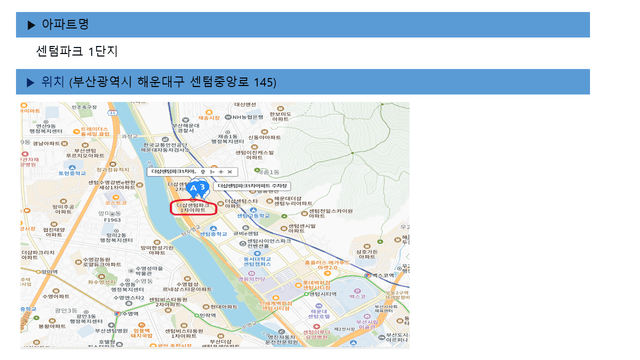Click the 토현중학교 school icon
Viewport: 640px width, 360px height.
click(x=72, y=167)
